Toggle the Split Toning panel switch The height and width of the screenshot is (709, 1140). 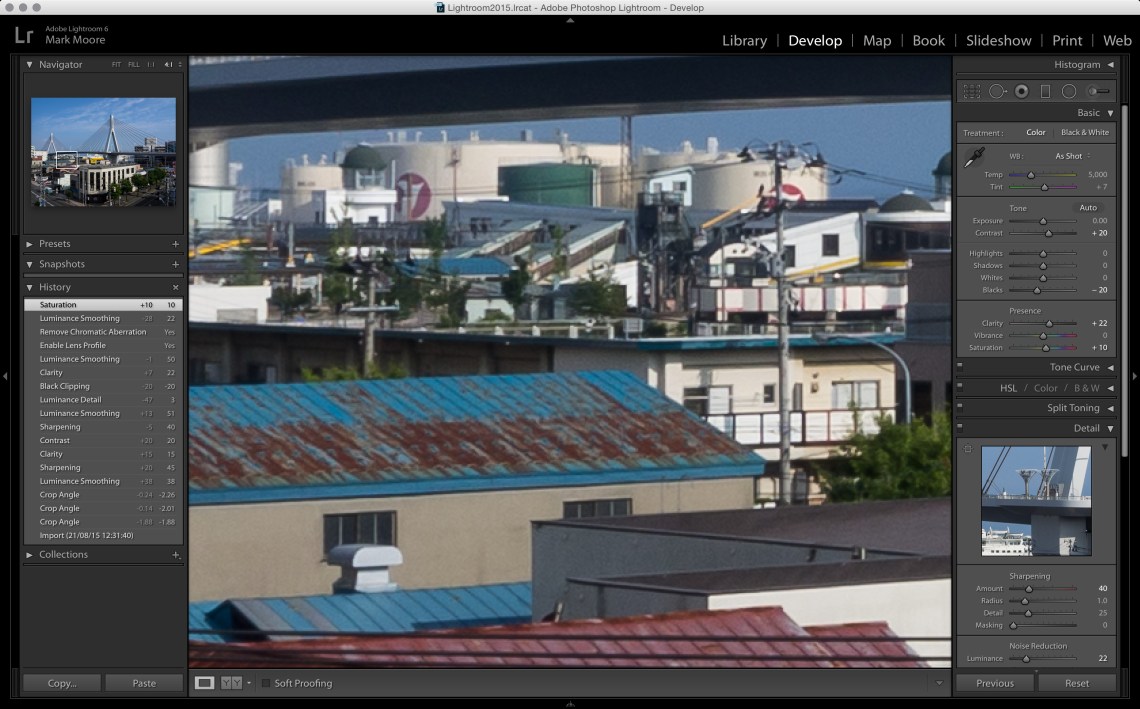[x=960, y=408]
